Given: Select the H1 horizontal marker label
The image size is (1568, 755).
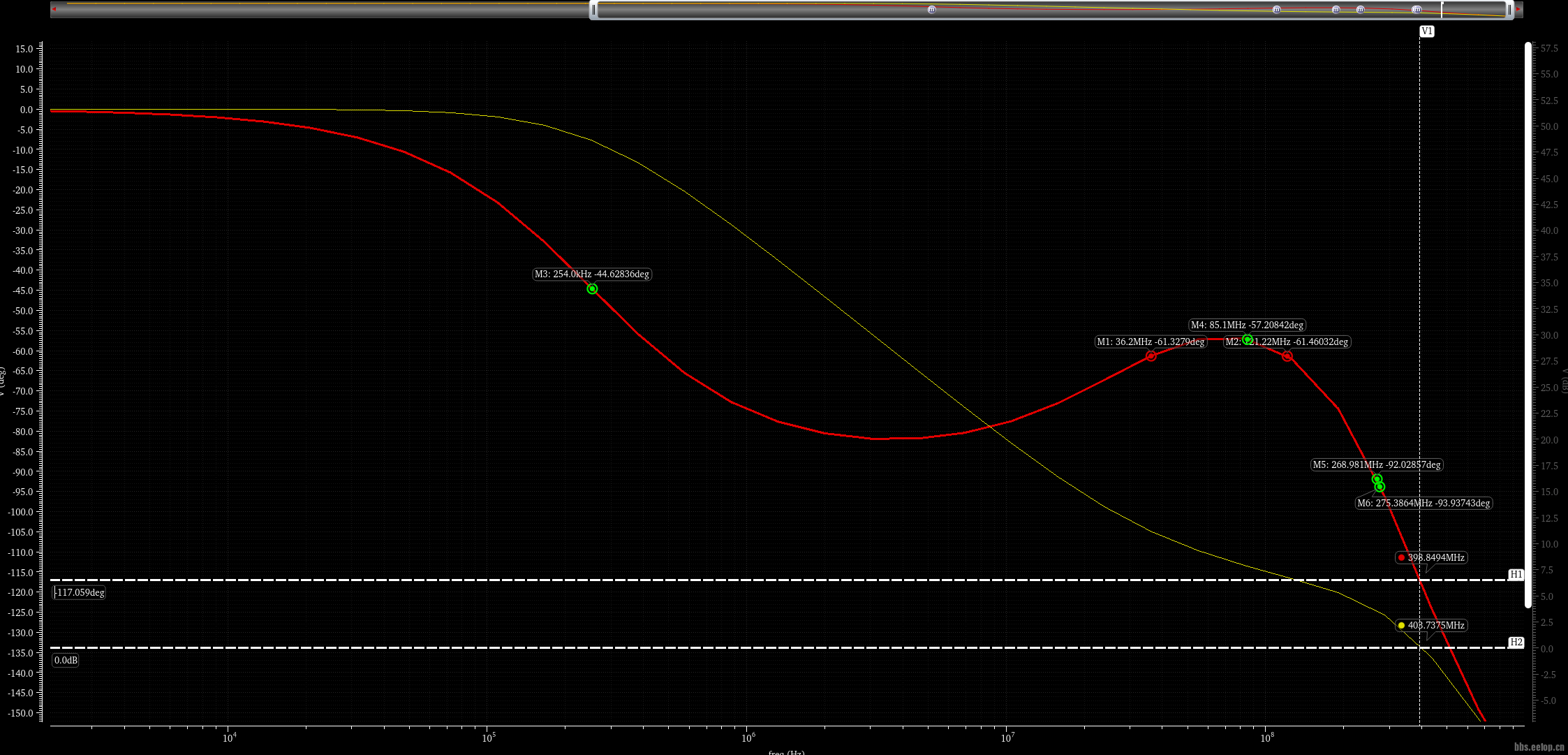Looking at the screenshot, I should [x=1516, y=574].
